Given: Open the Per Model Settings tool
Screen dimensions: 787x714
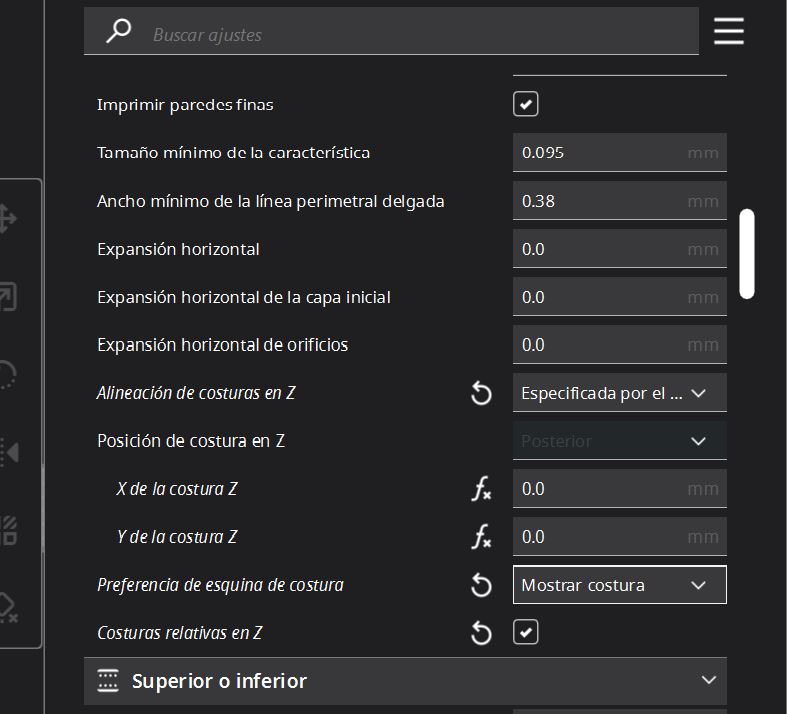Looking at the screenshot, I should 8,529.
